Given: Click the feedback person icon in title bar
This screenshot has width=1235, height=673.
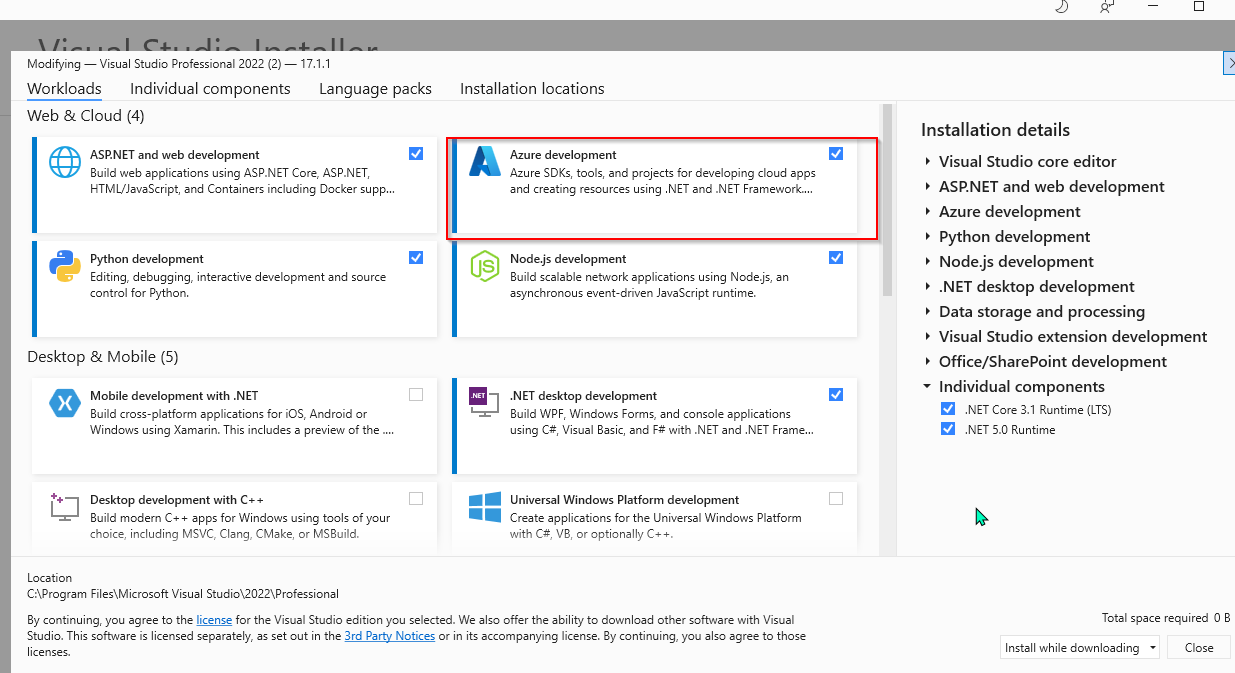Looking at the screenshot, I should tap(1106, 6).
